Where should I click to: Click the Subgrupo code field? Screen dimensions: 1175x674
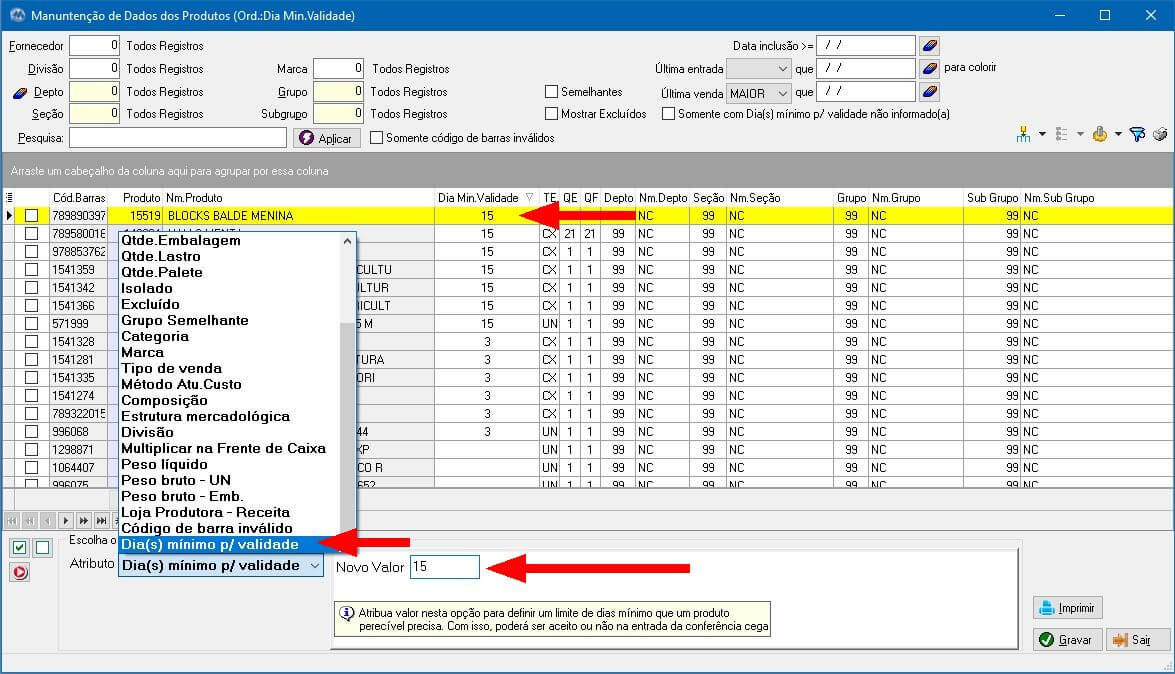pyautogui.click(x=338, y=114)
